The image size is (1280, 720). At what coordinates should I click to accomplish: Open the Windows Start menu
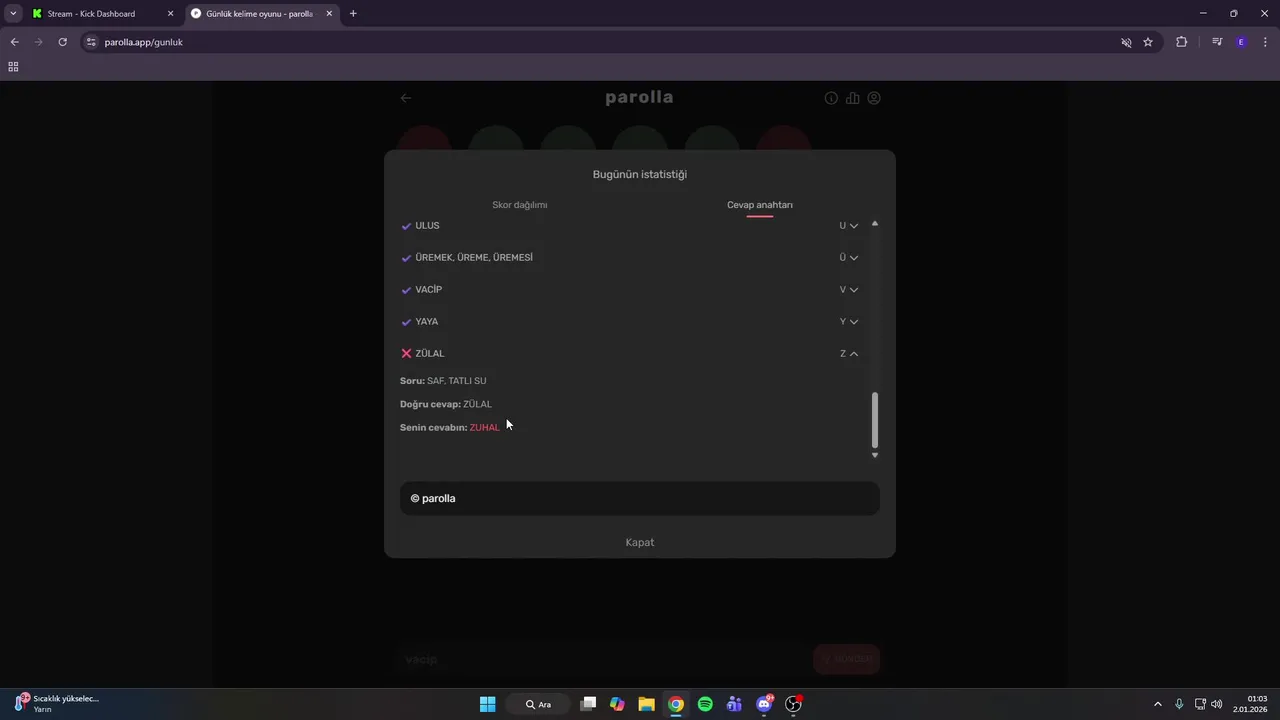[x=487, y=704]
